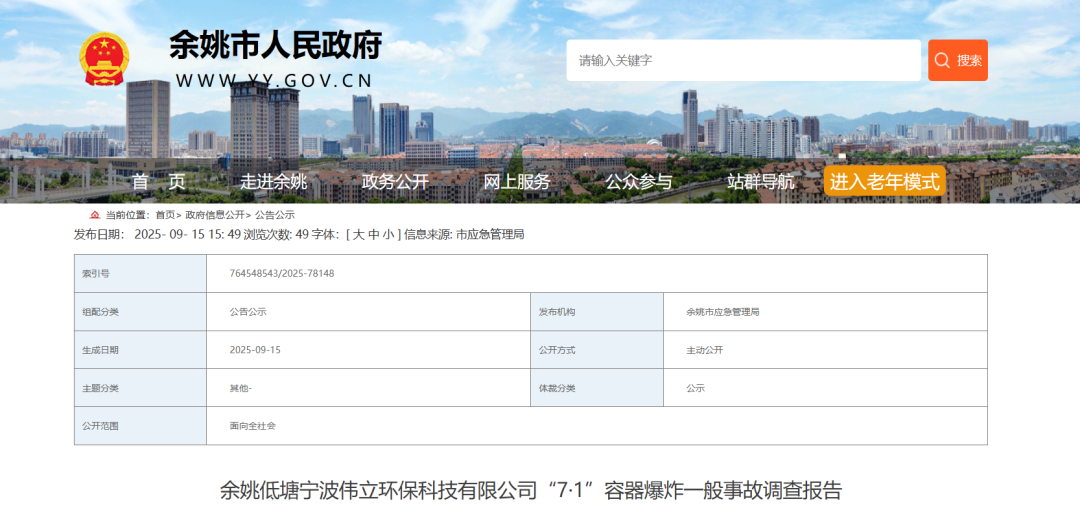Click the national emblem logo
Image resolution: width=1080 pixels, height=512 pixels.
(x=105, y=60)
